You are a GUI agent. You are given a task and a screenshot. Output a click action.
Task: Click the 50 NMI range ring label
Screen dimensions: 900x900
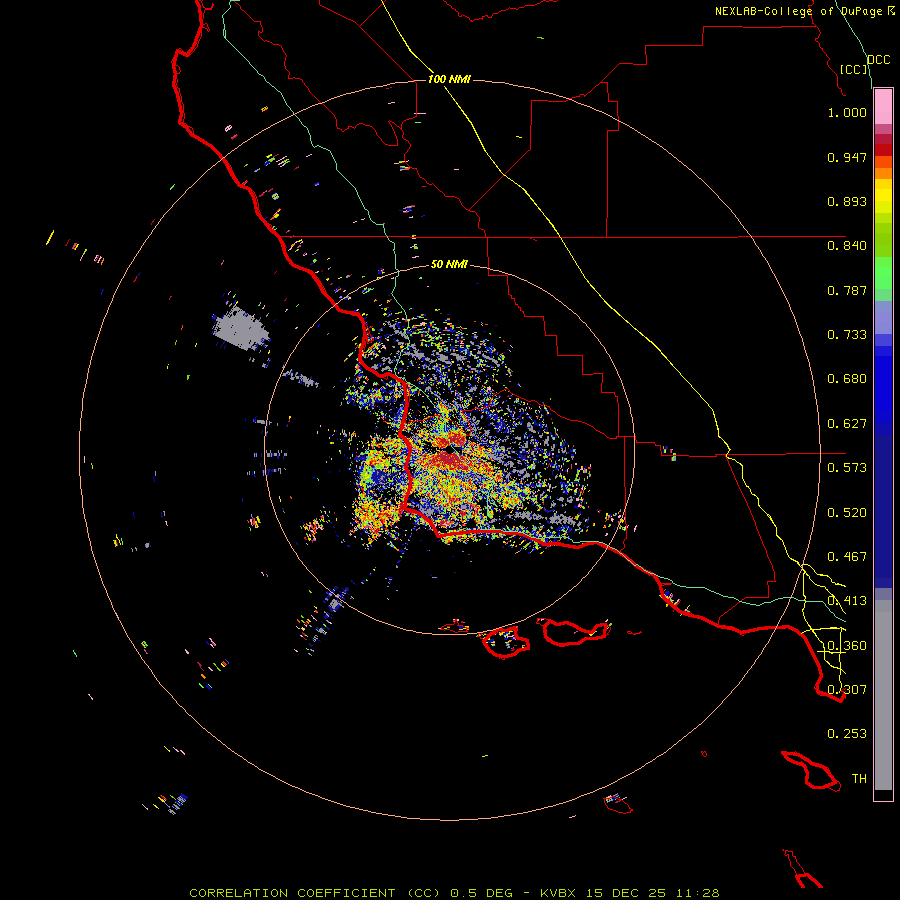click(449, 265)
